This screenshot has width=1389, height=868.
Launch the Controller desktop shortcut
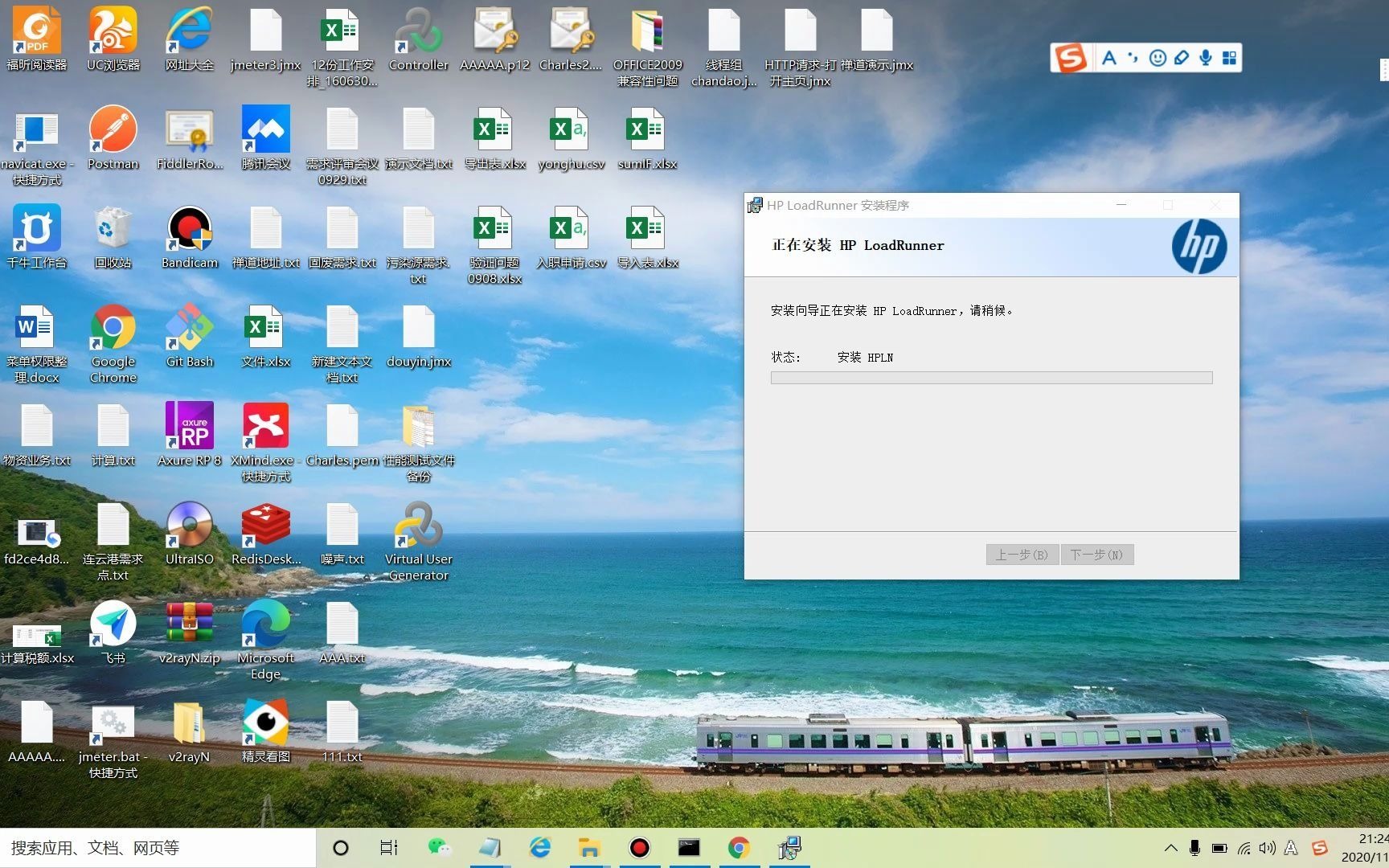(x=418, y=40)
